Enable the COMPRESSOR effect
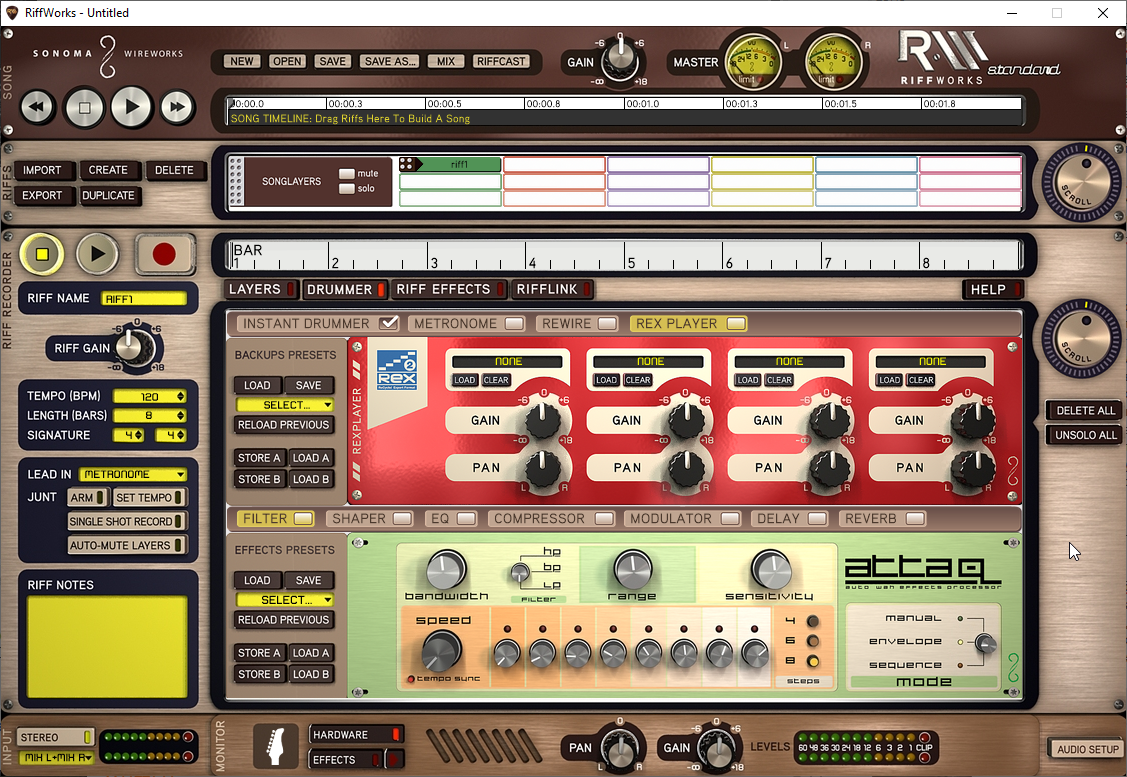The height and width of the screenshot is (777, 1127). tap(604, 518)
